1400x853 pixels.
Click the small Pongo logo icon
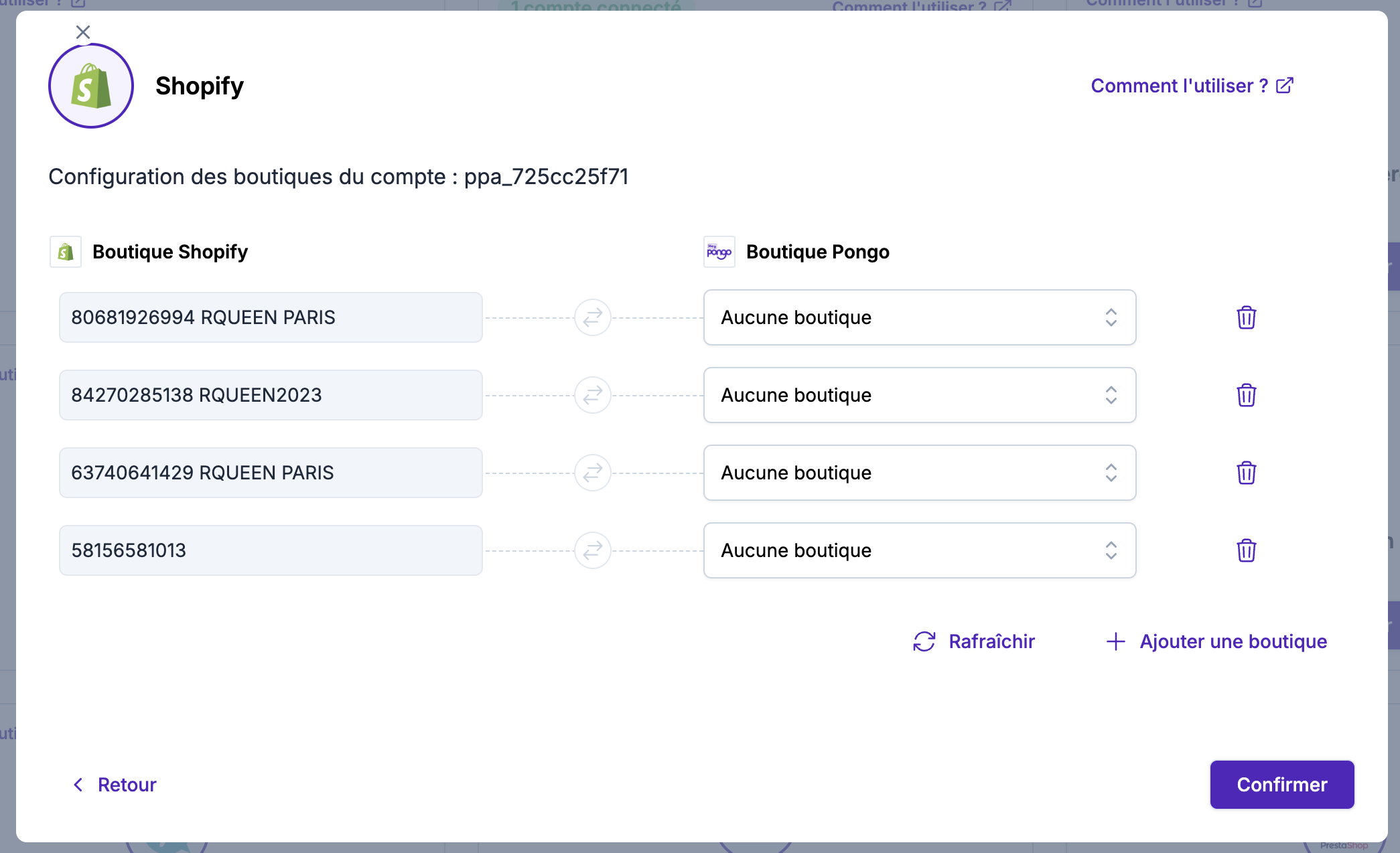click(719, 252)
